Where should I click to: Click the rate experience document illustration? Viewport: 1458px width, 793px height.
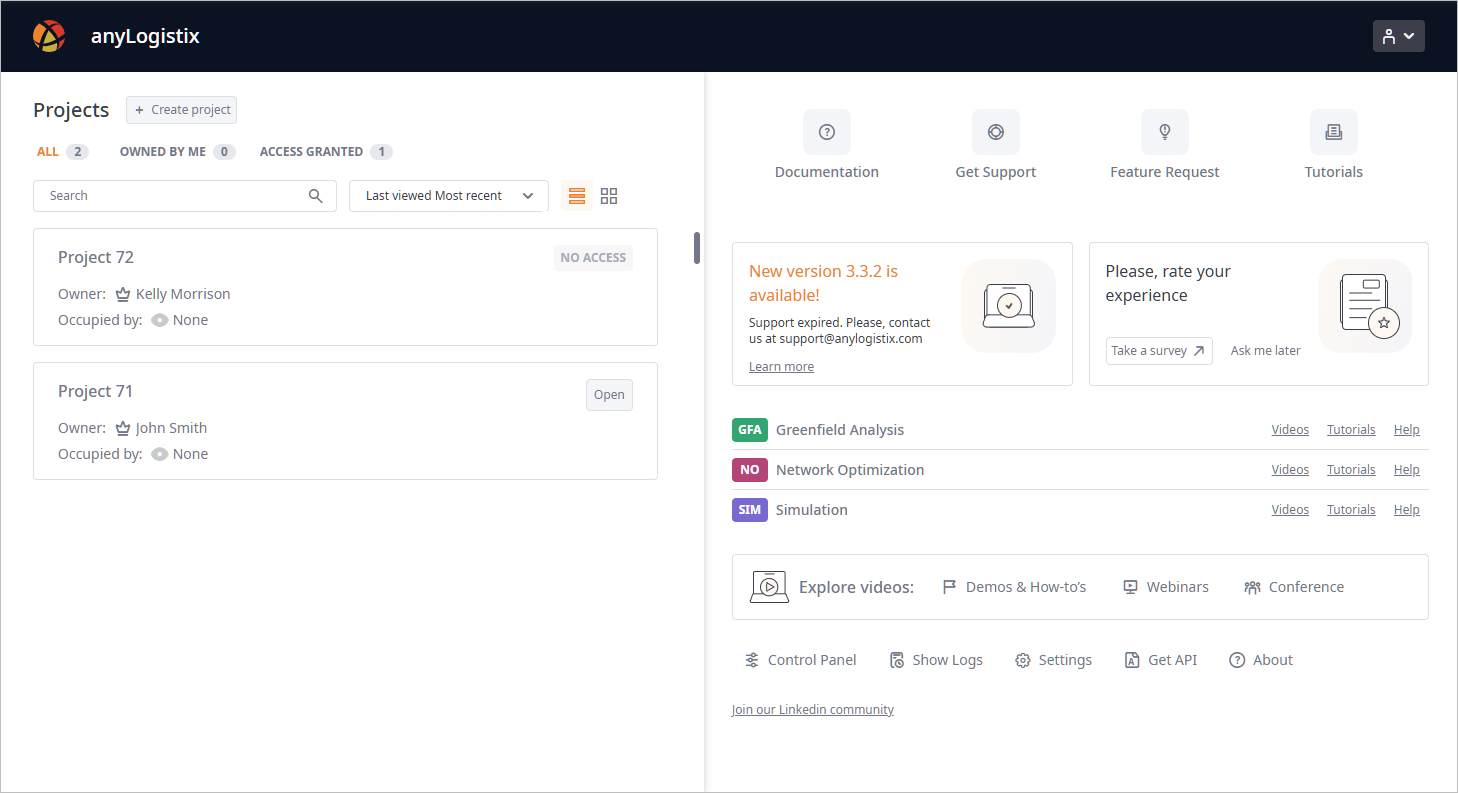[x=1365, y=306]
